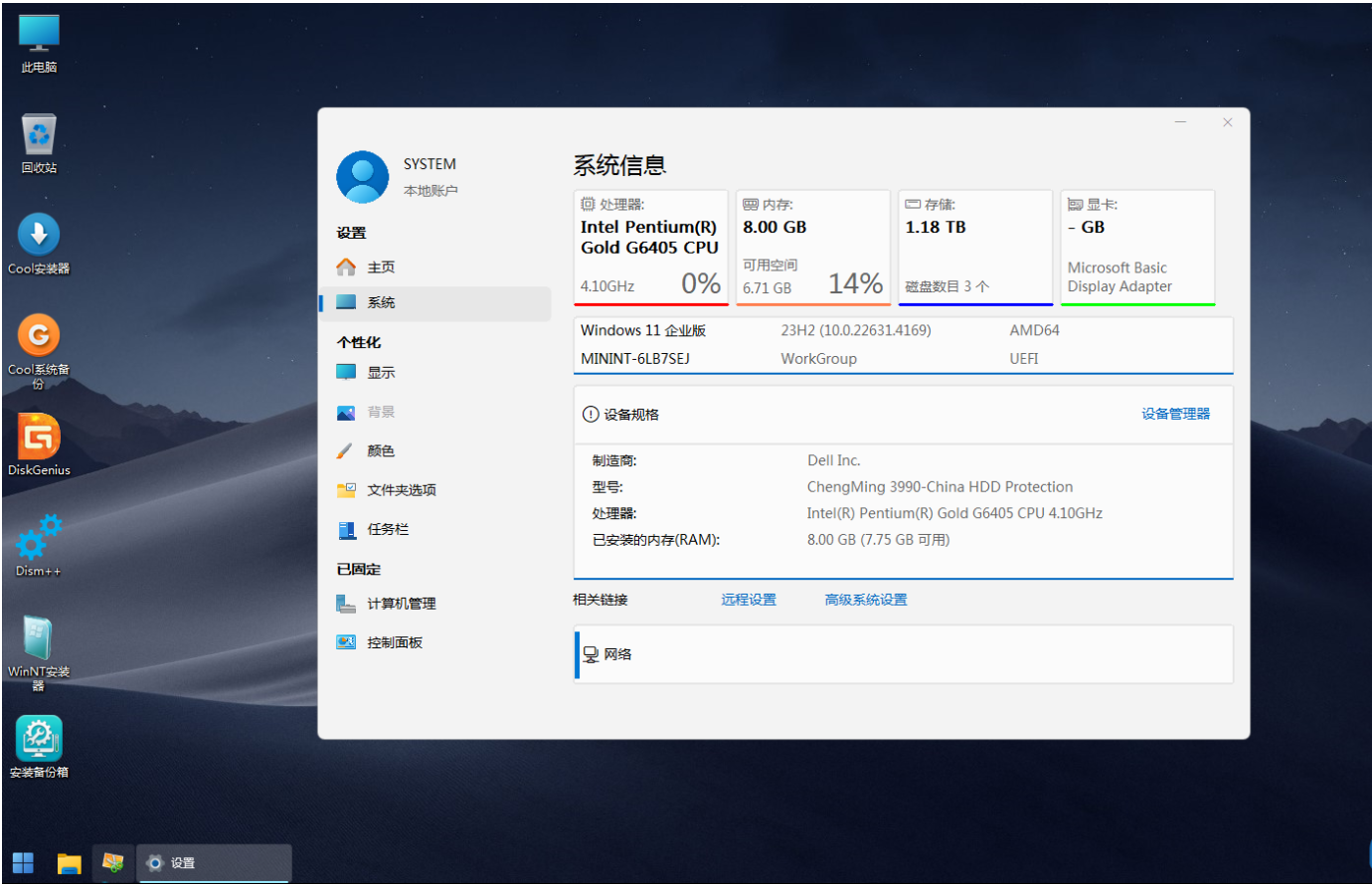Screen dimensions: 1372x884
Task: Select the 设置 taskbar window button
Action: click(x=215, y=862)
